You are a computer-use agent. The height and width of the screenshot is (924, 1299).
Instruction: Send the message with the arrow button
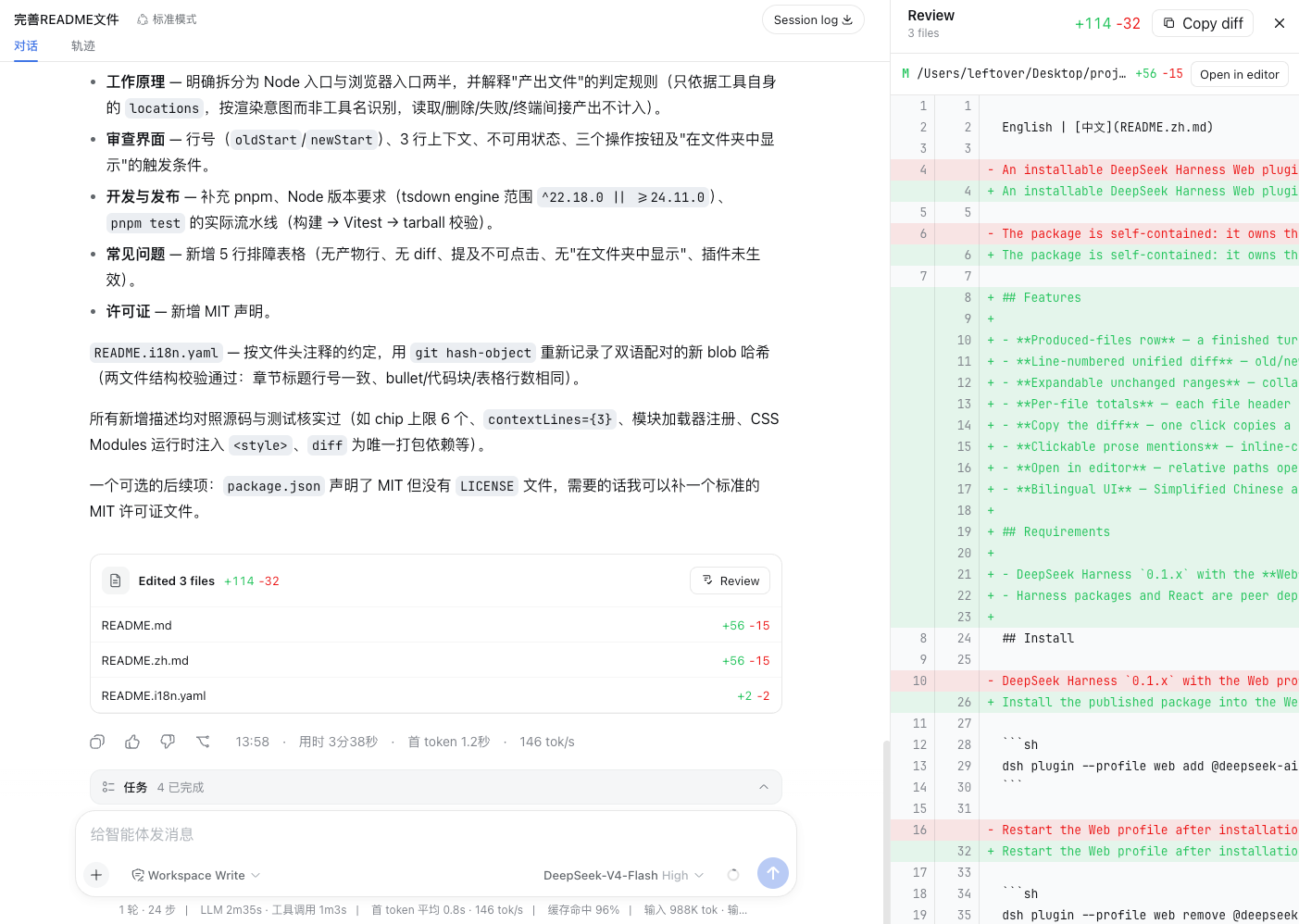tap(773, 873)
